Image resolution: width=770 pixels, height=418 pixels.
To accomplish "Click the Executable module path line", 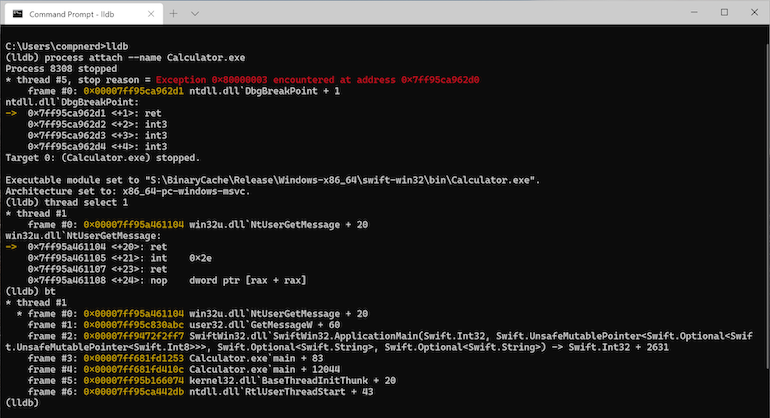I will [x=272, y=178].
